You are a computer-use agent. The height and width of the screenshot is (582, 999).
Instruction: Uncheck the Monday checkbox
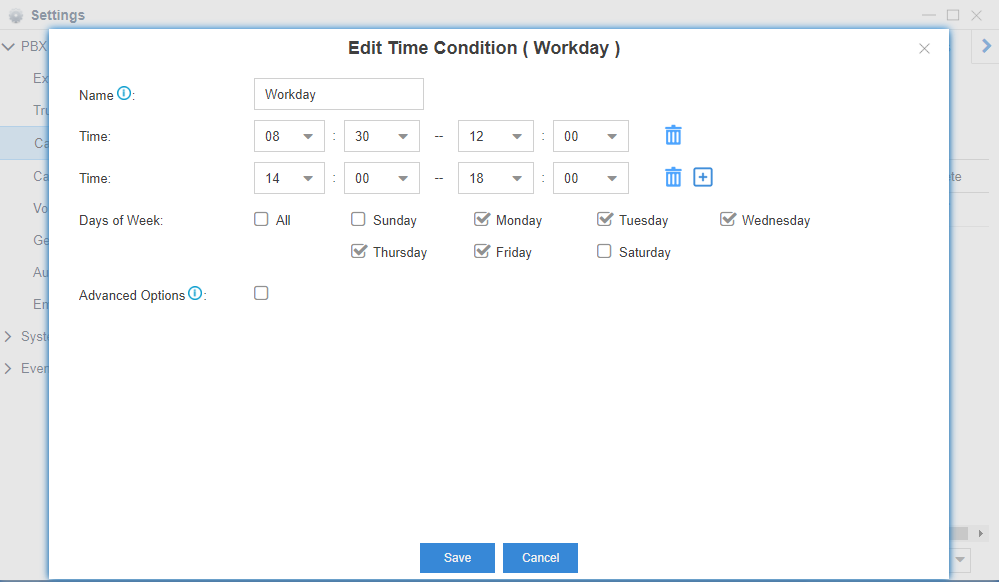pyautogui.click(x=481, y=220)
